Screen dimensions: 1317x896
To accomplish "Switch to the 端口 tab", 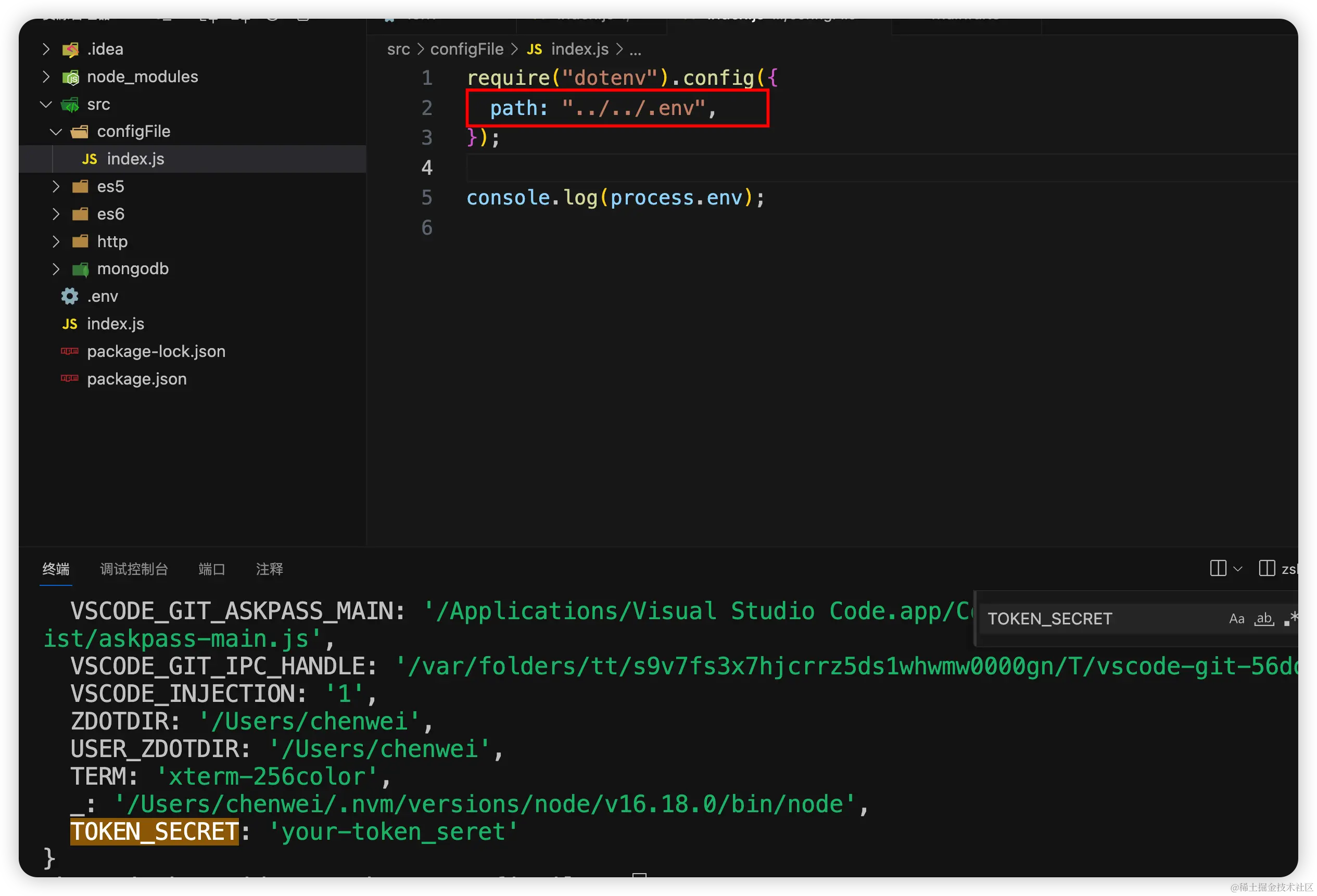I will pyautogui.click(x=212, y=569).
